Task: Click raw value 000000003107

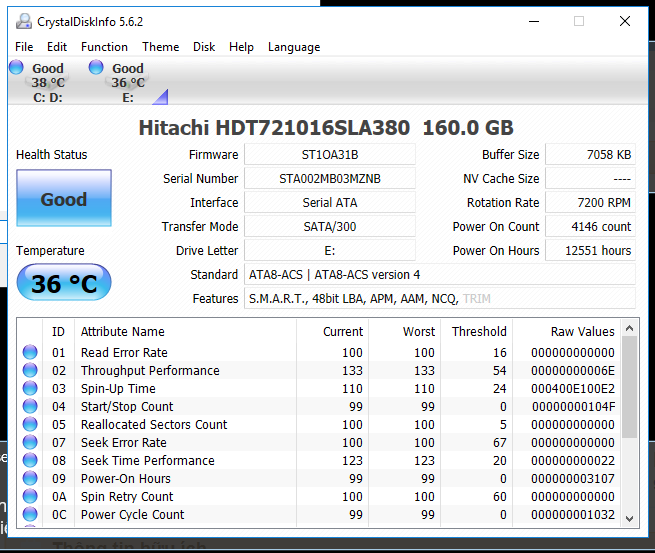Action: [573, 478]
